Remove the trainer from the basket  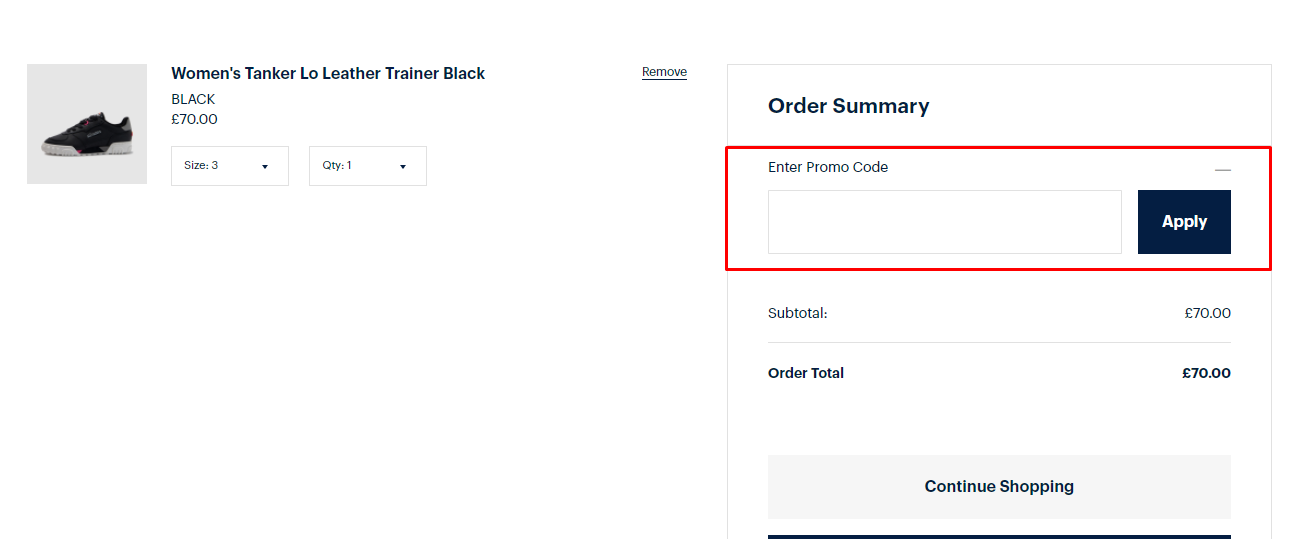click(x=664, y=72)
